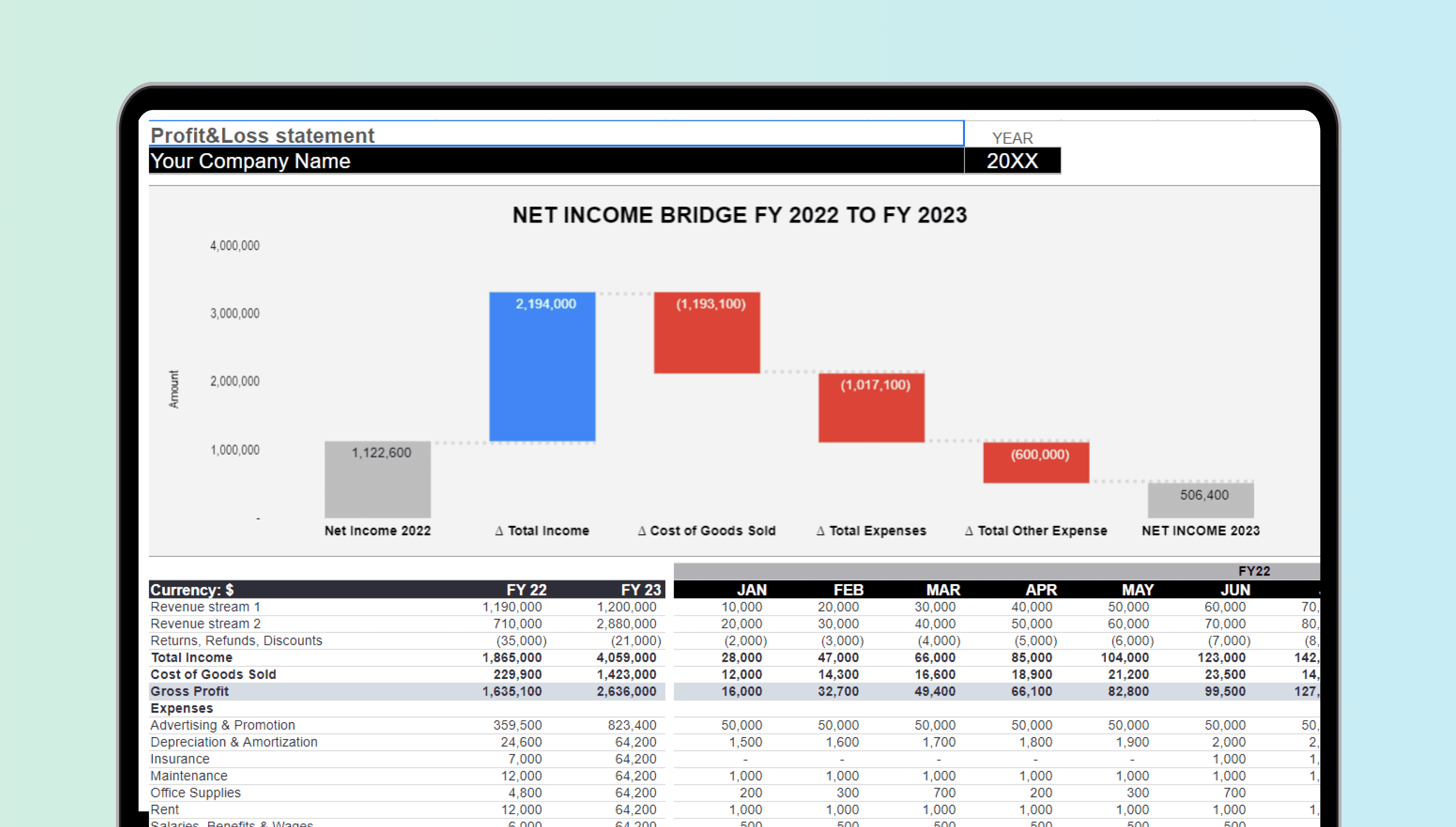Click the 'FY22' group header
Image resolution: width=1456 pixels, height=827 pixels.
(x=1254, y=571)
